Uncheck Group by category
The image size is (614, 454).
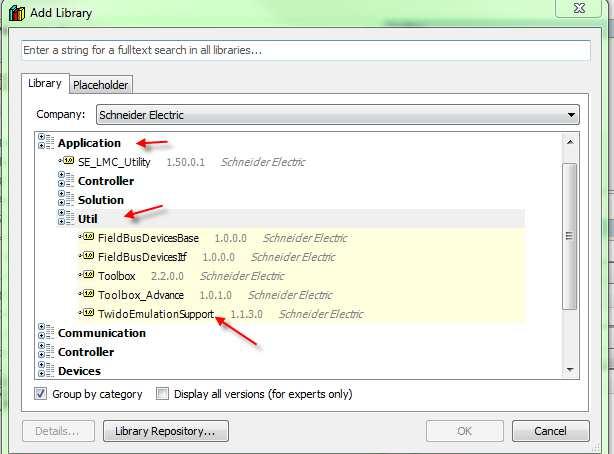(x=41, y=393)
